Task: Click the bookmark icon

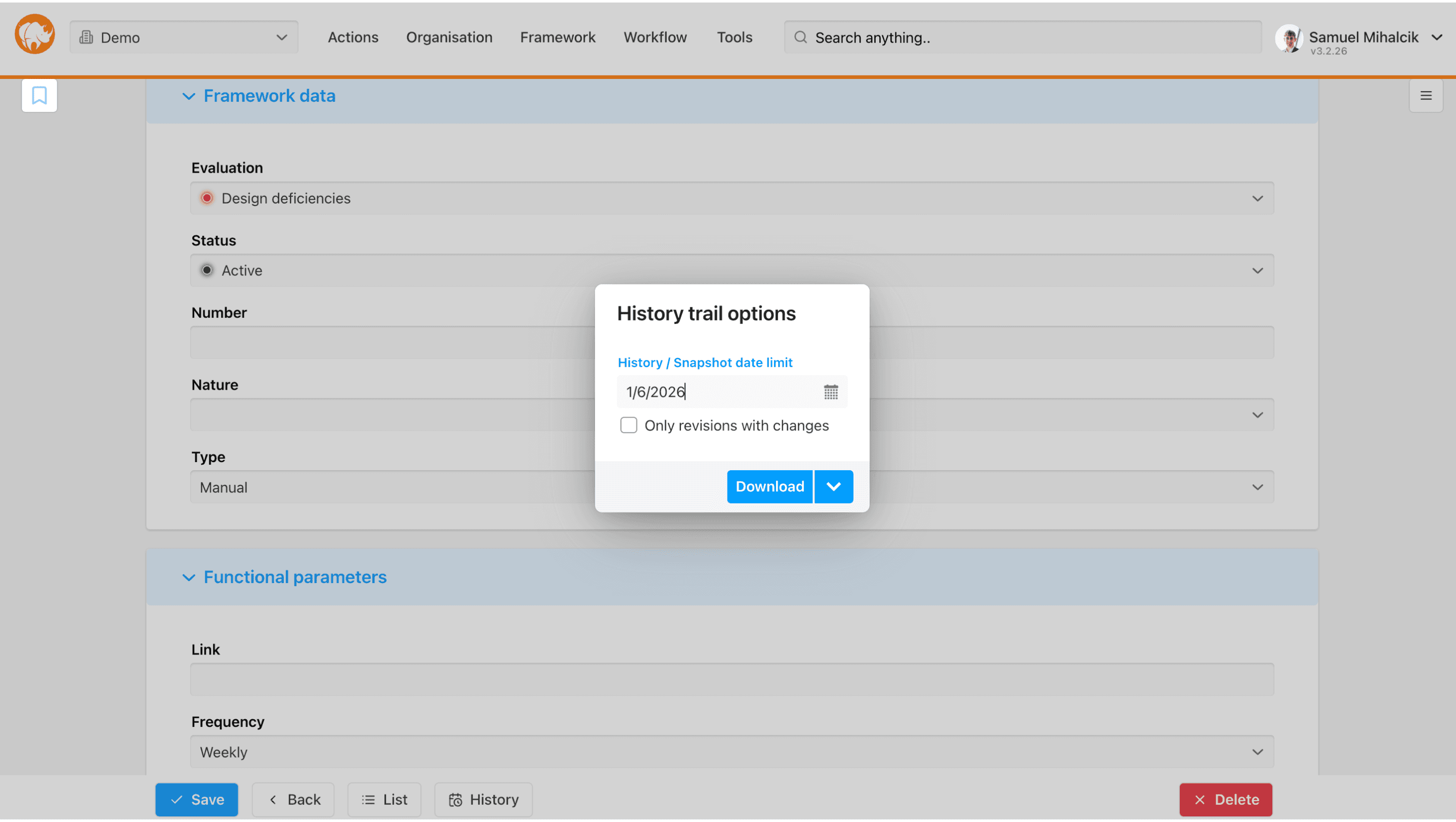Action: (39, 96)
